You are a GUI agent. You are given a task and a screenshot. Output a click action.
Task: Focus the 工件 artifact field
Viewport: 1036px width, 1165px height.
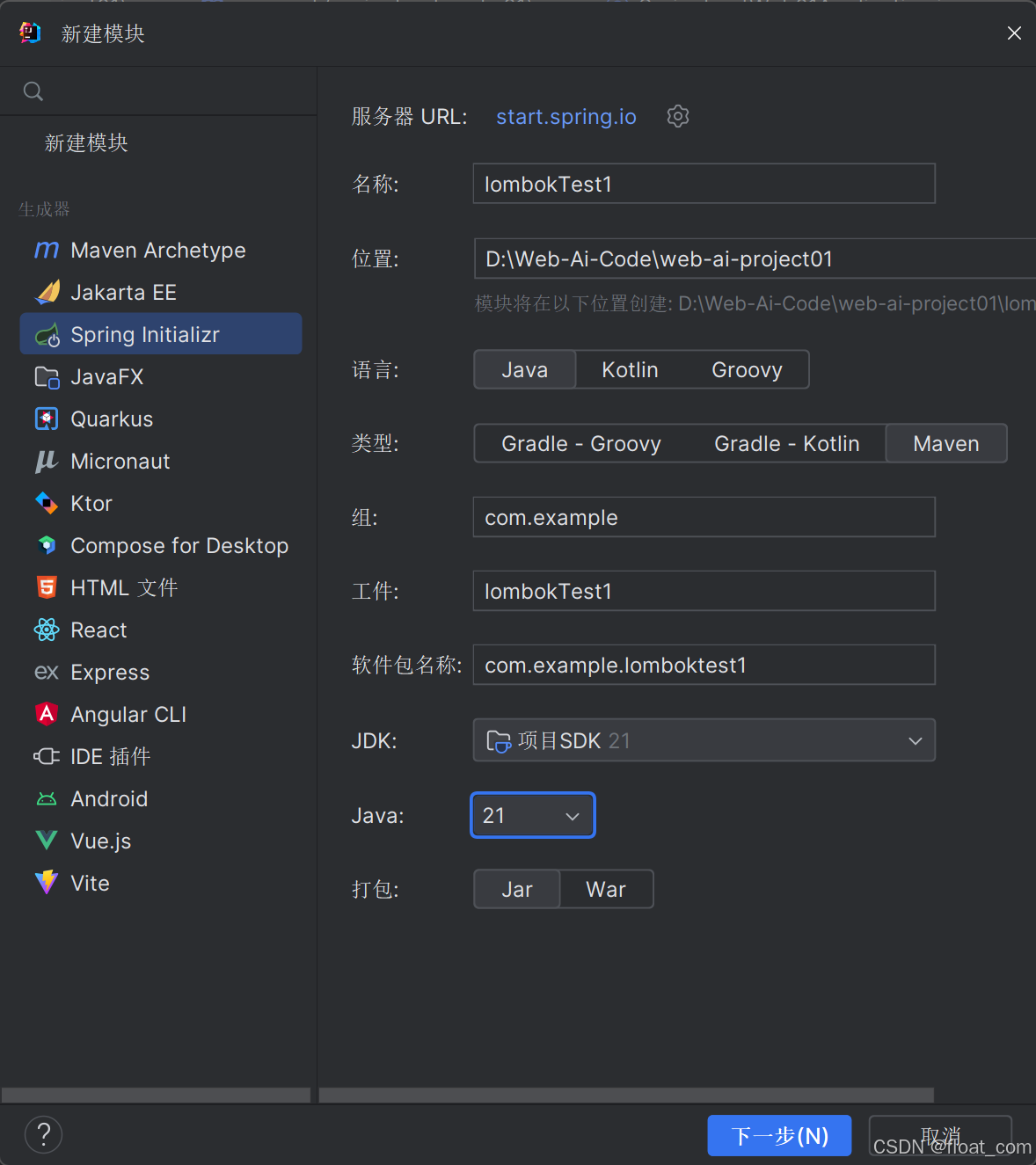(x=704, y=591)
